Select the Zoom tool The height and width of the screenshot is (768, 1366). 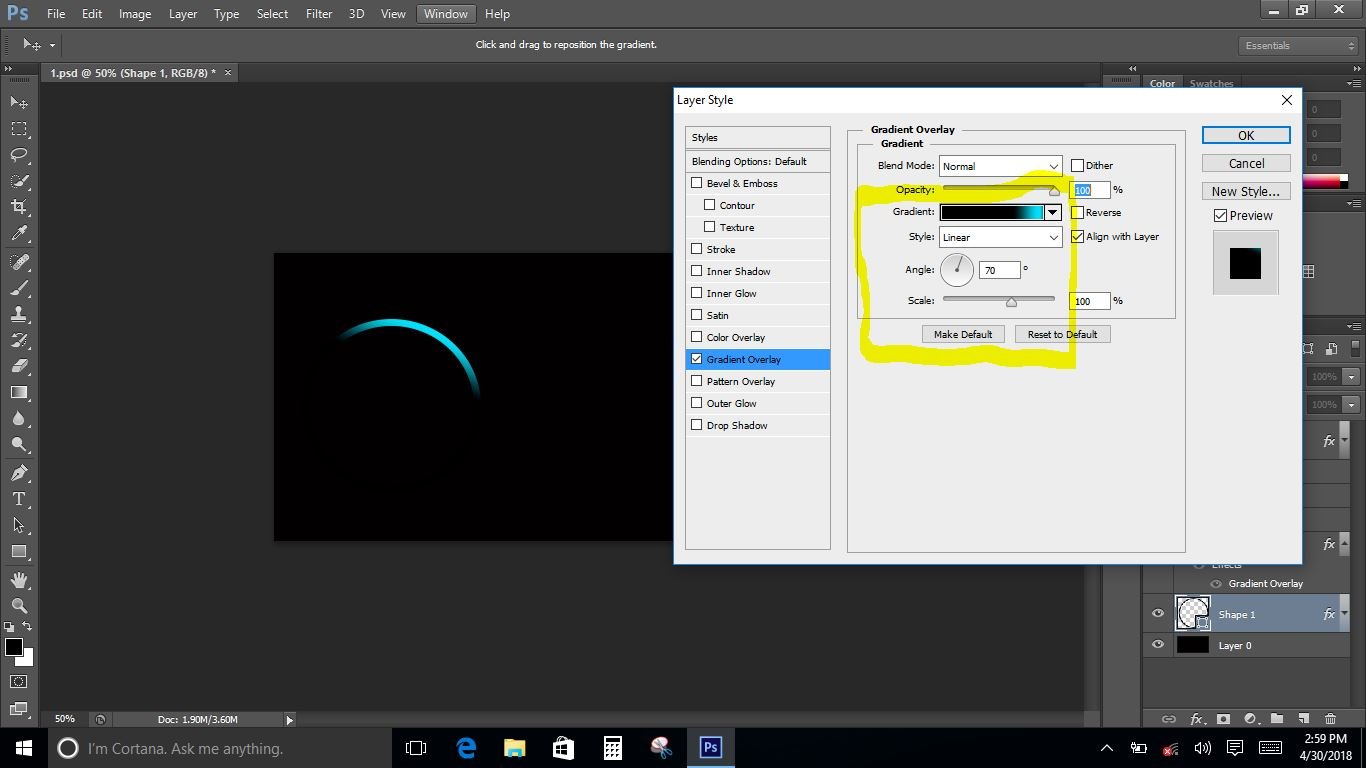tap(19, 605)
